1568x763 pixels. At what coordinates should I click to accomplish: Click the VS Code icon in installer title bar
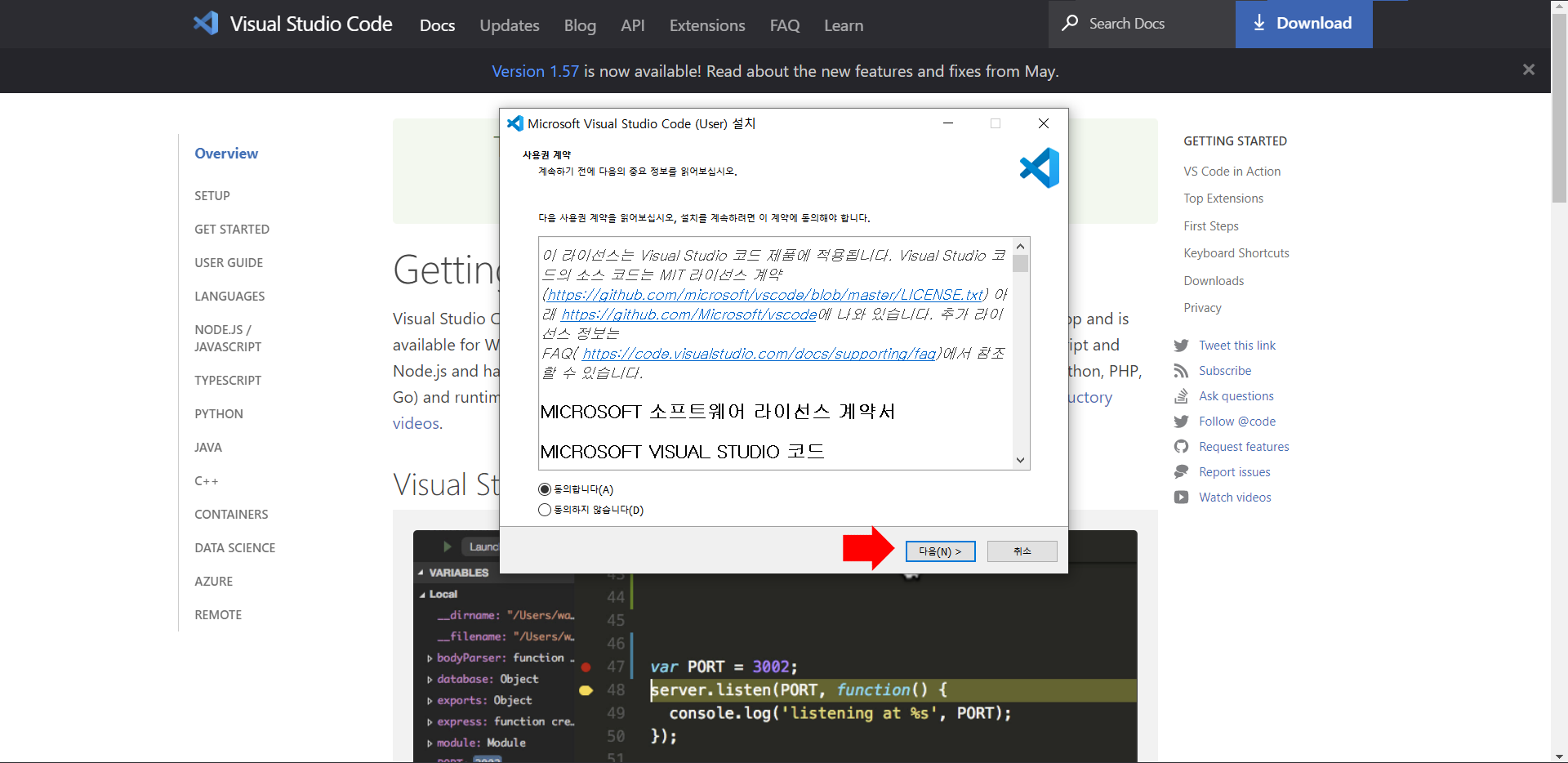tap(515, 123)
